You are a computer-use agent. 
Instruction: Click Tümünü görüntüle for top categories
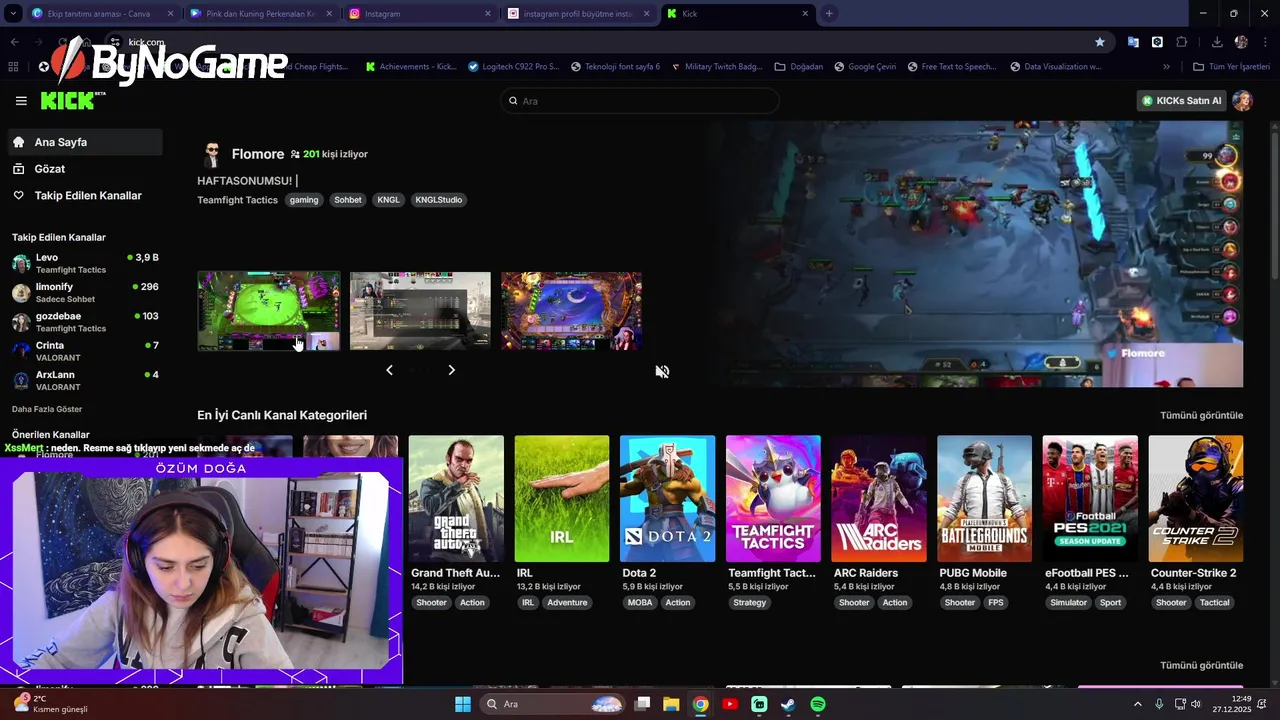click(1201, 415)
